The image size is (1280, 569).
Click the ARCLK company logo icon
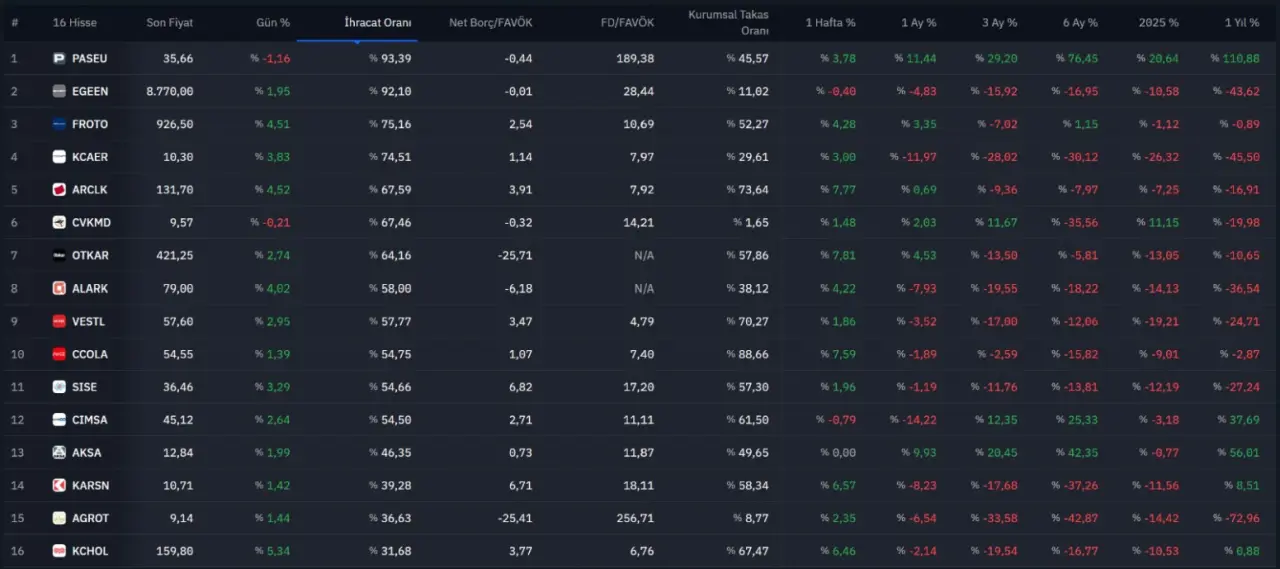tap(59, 190)
